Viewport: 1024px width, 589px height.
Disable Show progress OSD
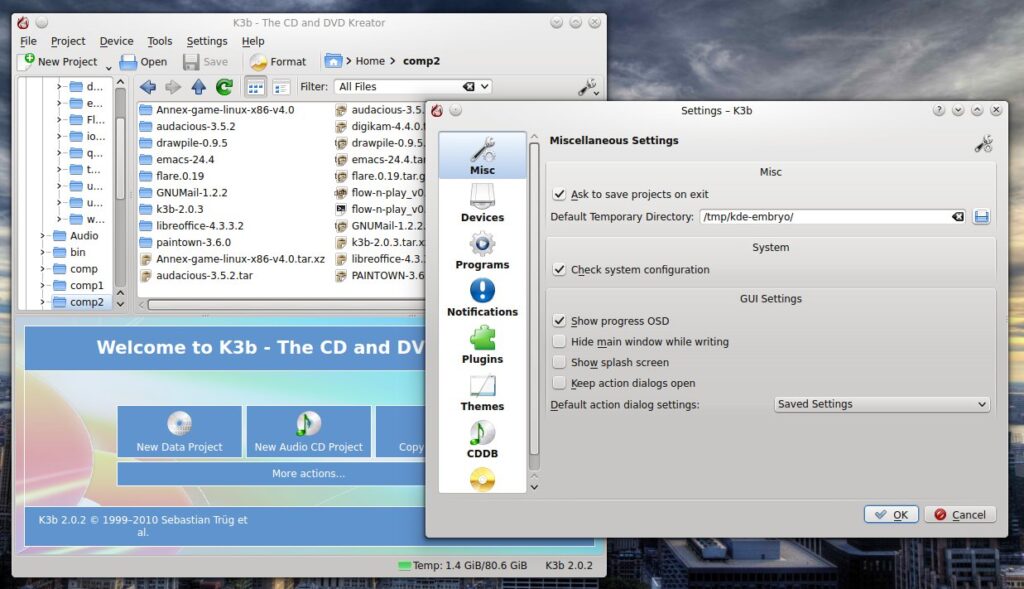(x=559, y=321)
